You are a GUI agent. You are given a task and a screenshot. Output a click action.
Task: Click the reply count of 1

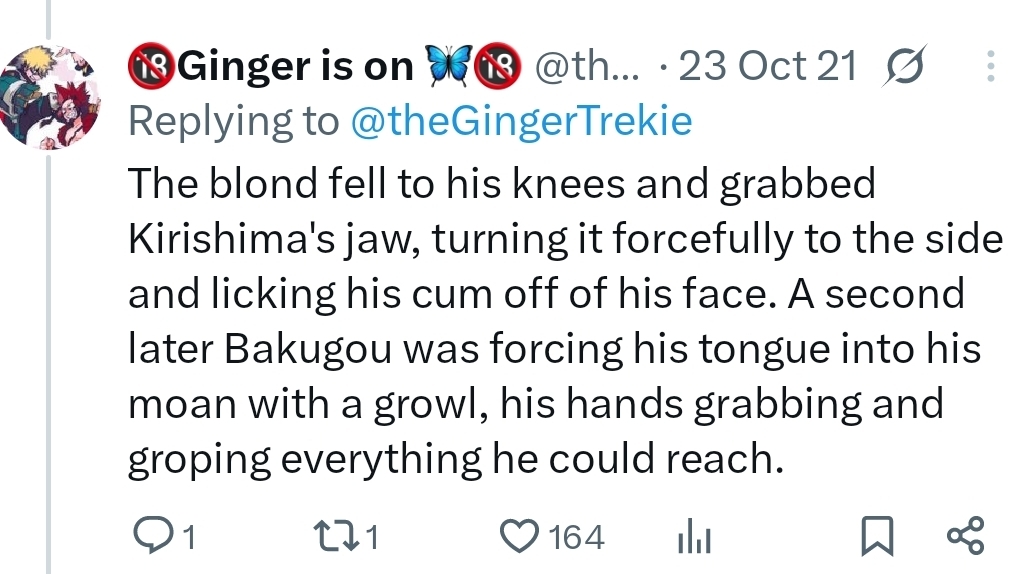185,539
